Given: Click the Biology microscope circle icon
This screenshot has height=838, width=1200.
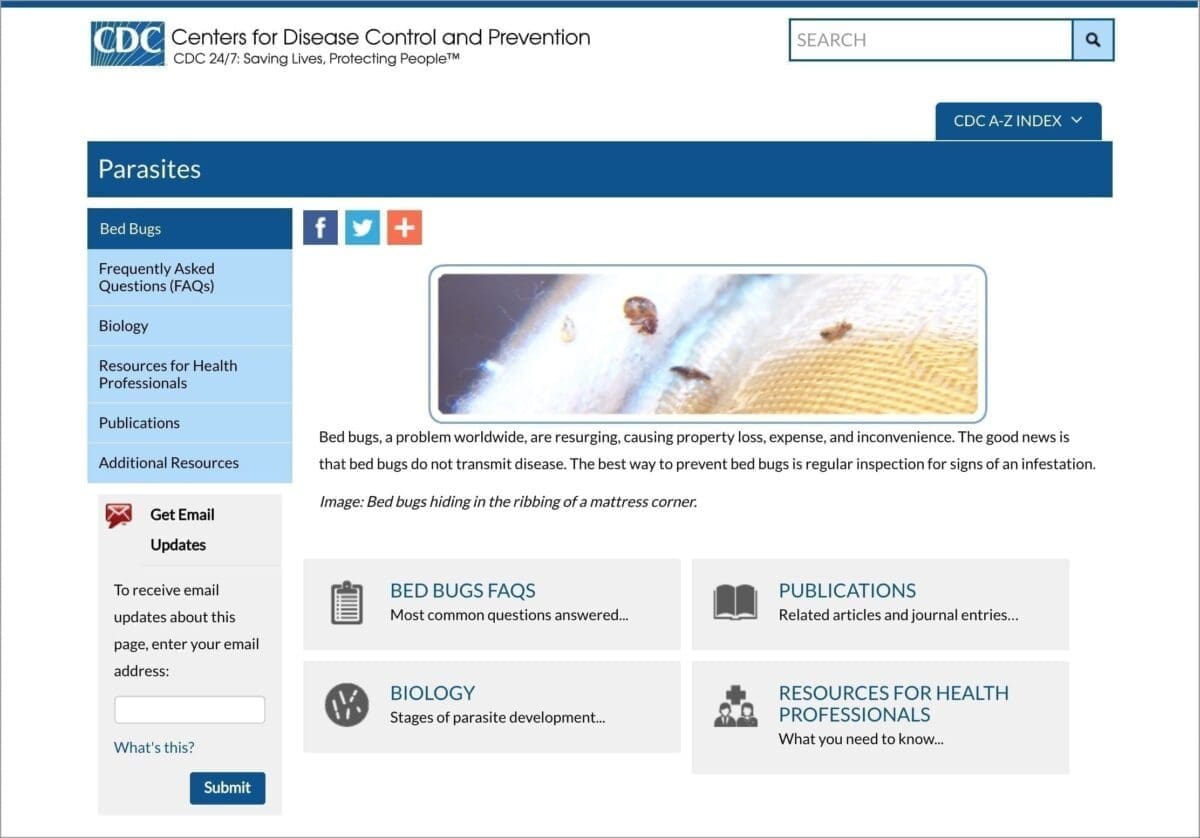Looking at the screenshot, I should [346, 705].
